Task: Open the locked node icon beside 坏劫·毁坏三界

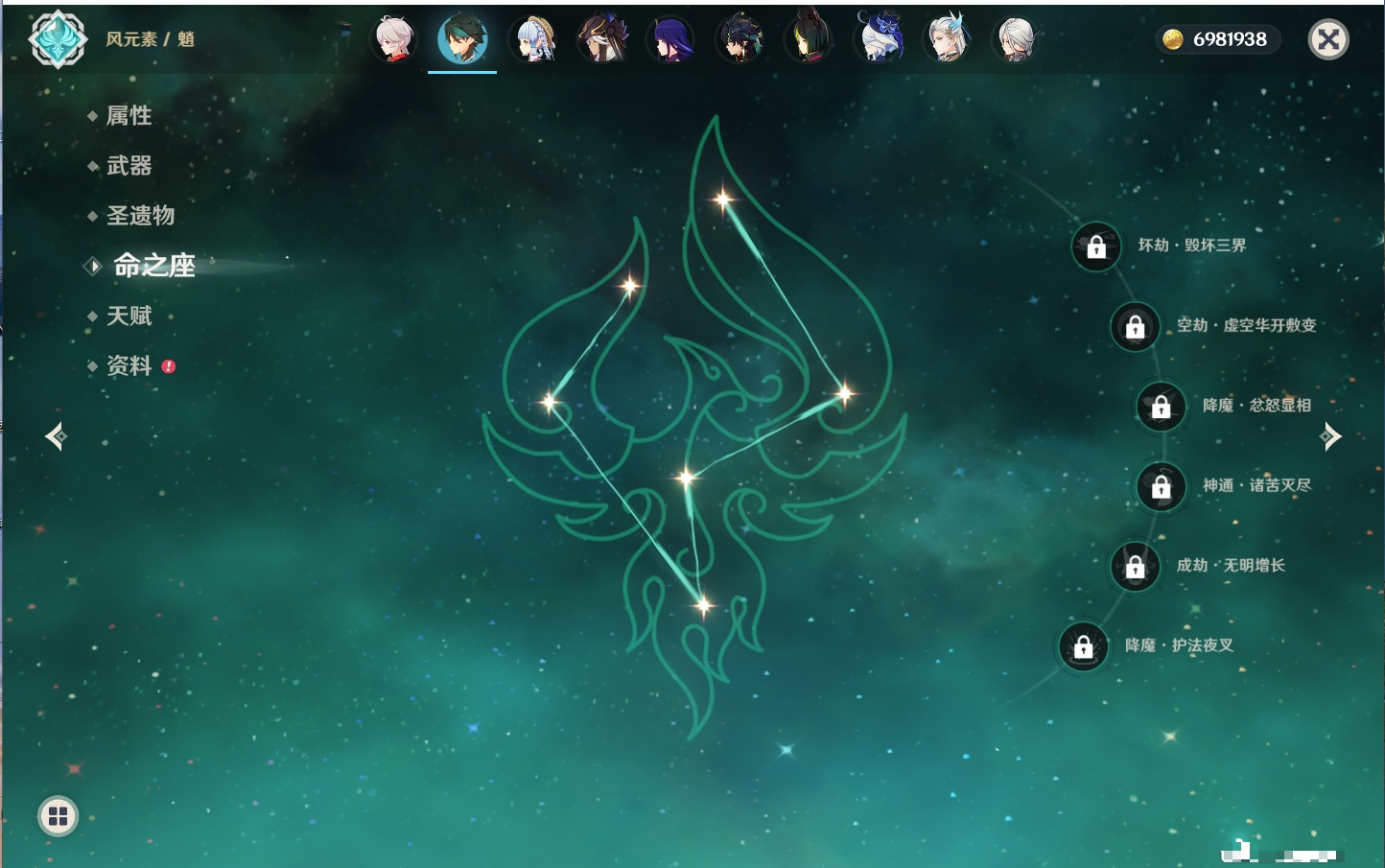Action: [1096, 246]
